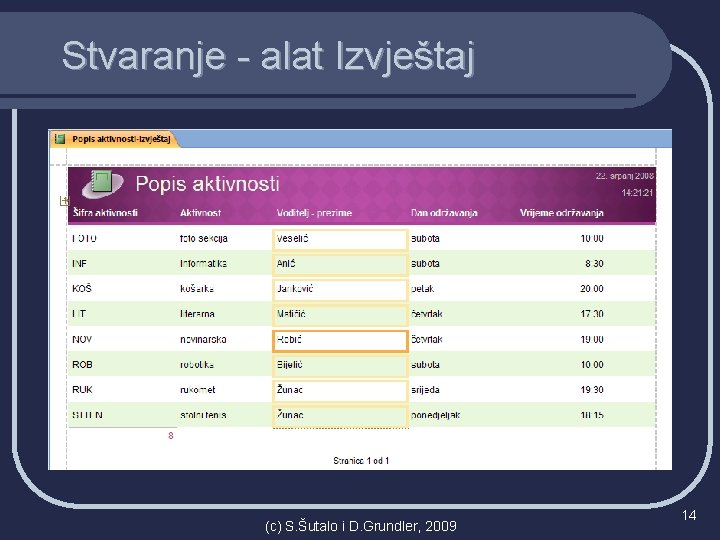Click the Žunac field in the stolni tenis row
This screenshot has width=720, height=540.
coord(340,416)
